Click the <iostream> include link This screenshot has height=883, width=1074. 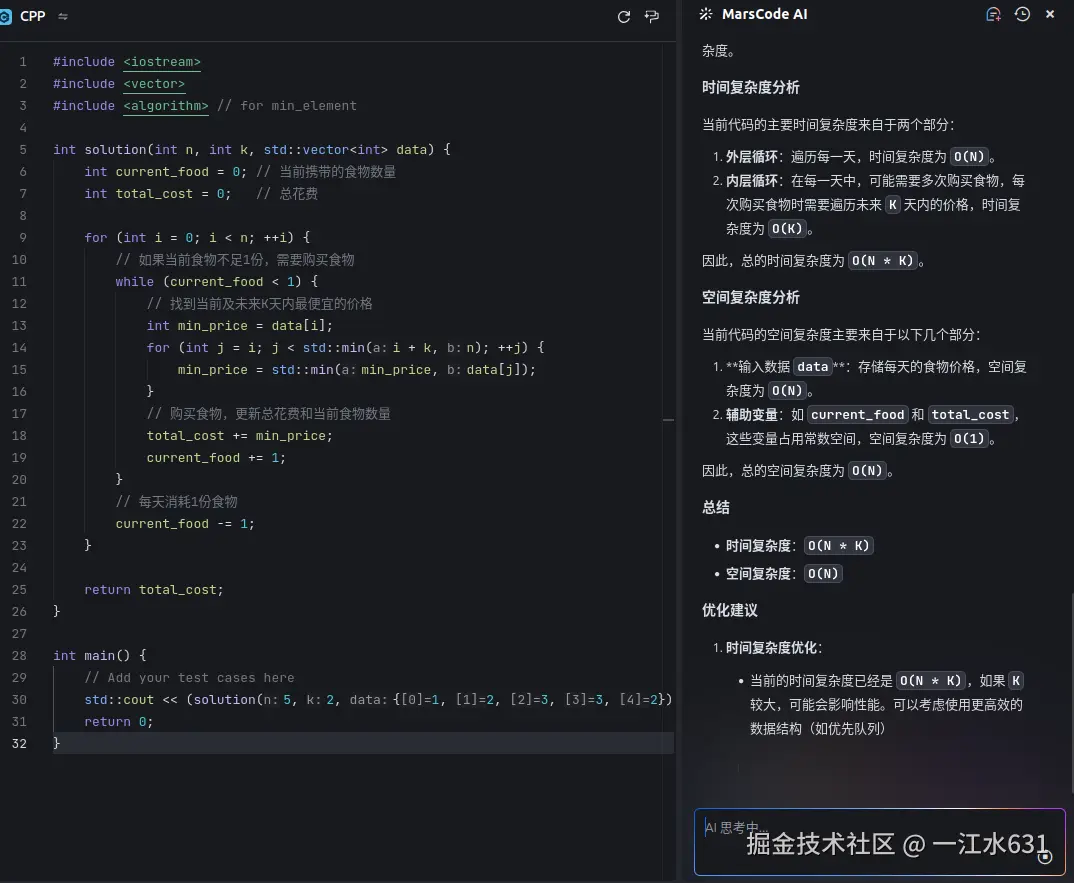point(162,62)
